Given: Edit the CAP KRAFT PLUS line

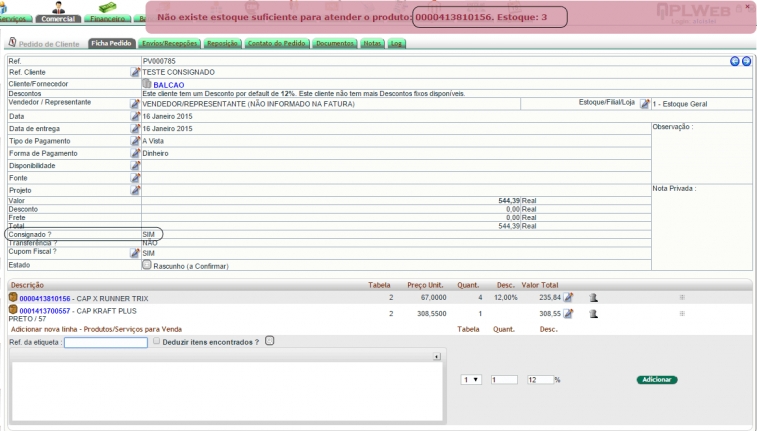Looking at the screenshot, I should click(568, 314).
